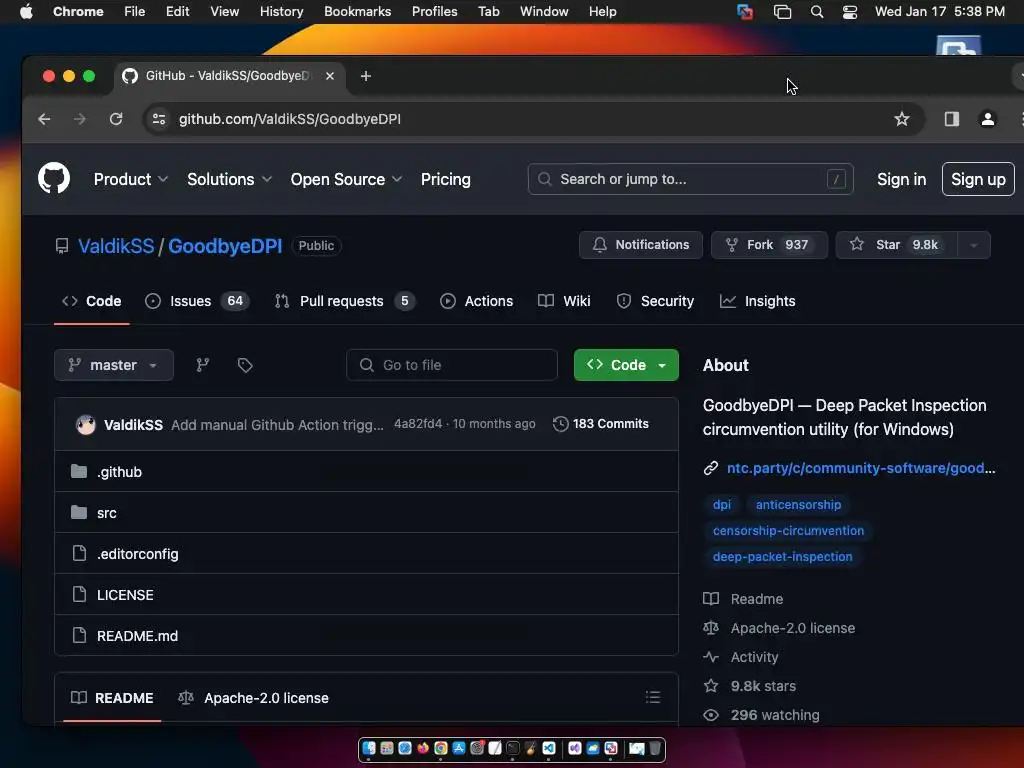Open deep-packet-inspection topic tag
1024x768 pixels.
pyautogui.click(x=782, y=556)
